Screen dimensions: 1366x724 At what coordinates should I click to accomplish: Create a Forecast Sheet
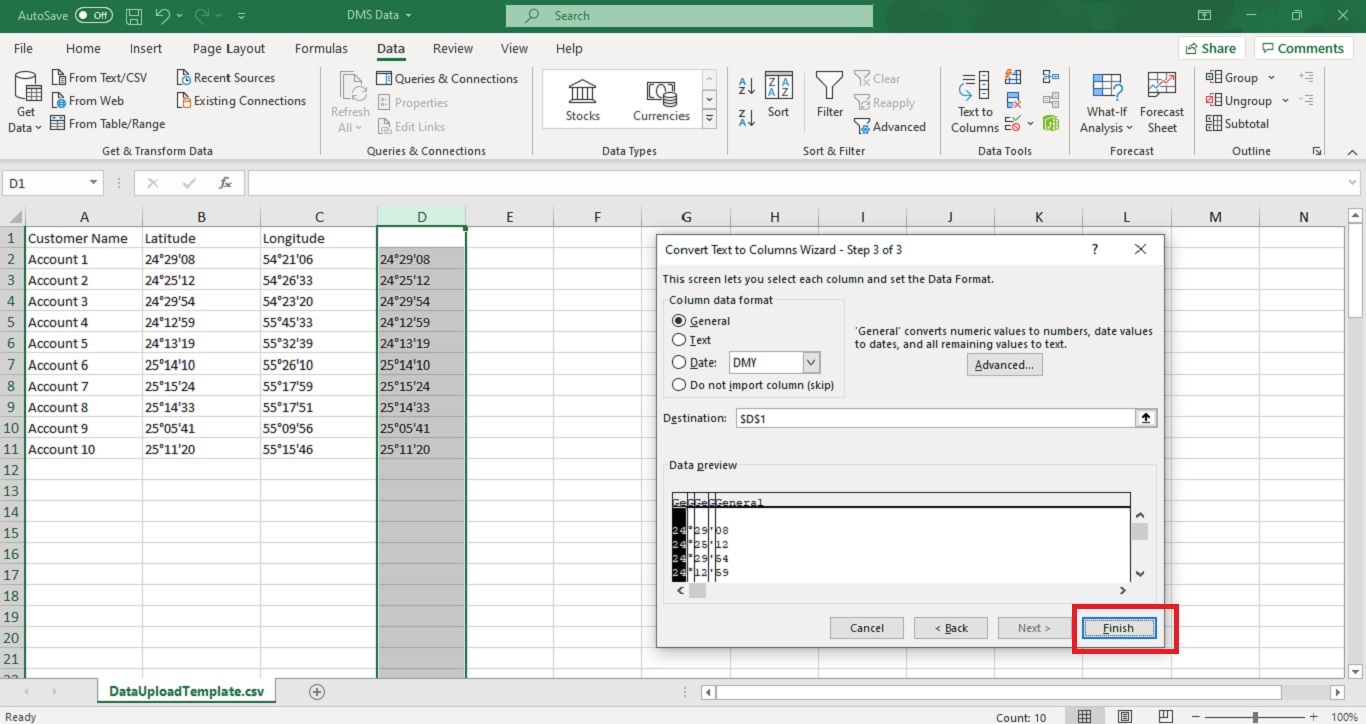coord(1161,99)
